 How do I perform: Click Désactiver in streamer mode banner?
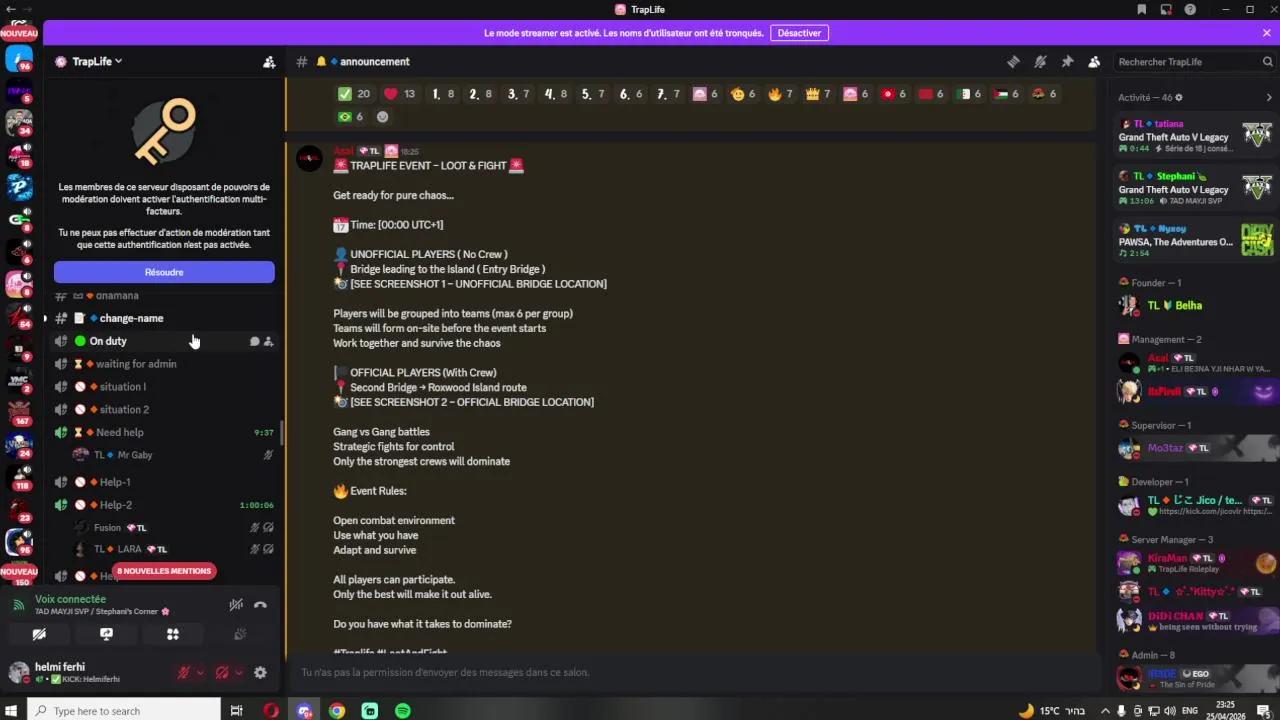click(x=799, y=33)
